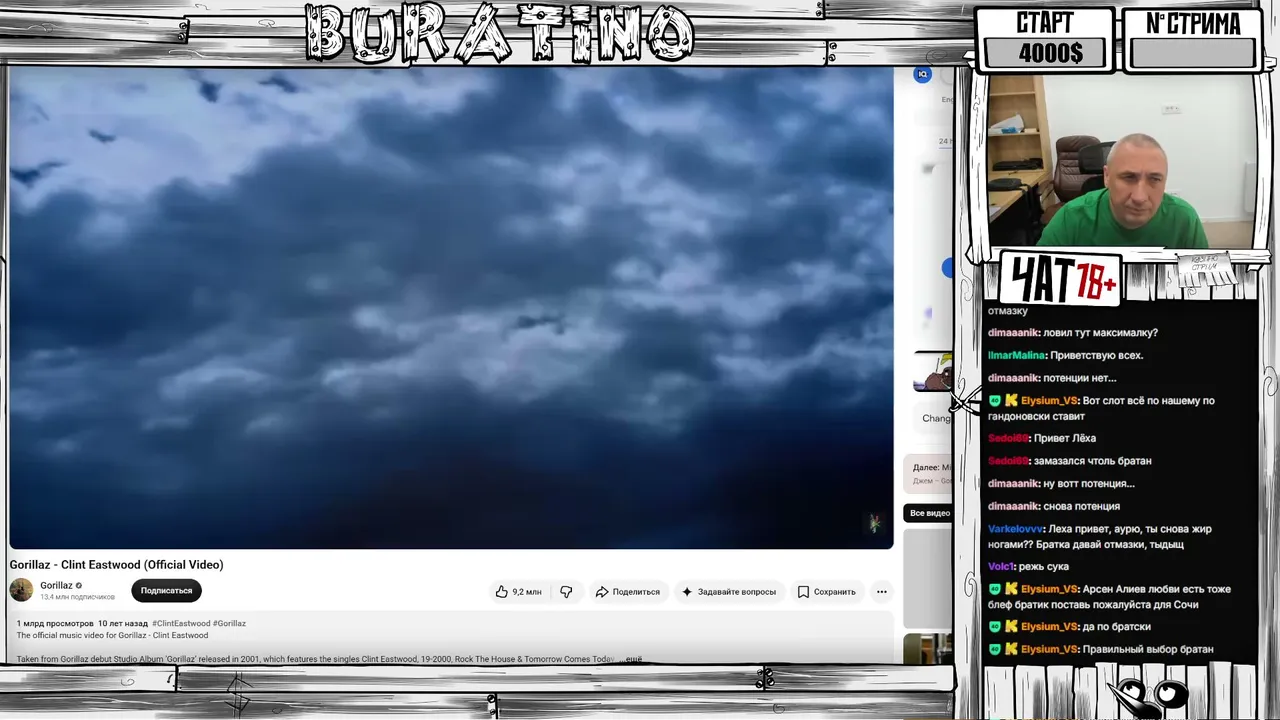Screen dimensions: 1280x720
Task: Click the '13,4 млн подписчиков' subscriber count
Action: point(77,597)
